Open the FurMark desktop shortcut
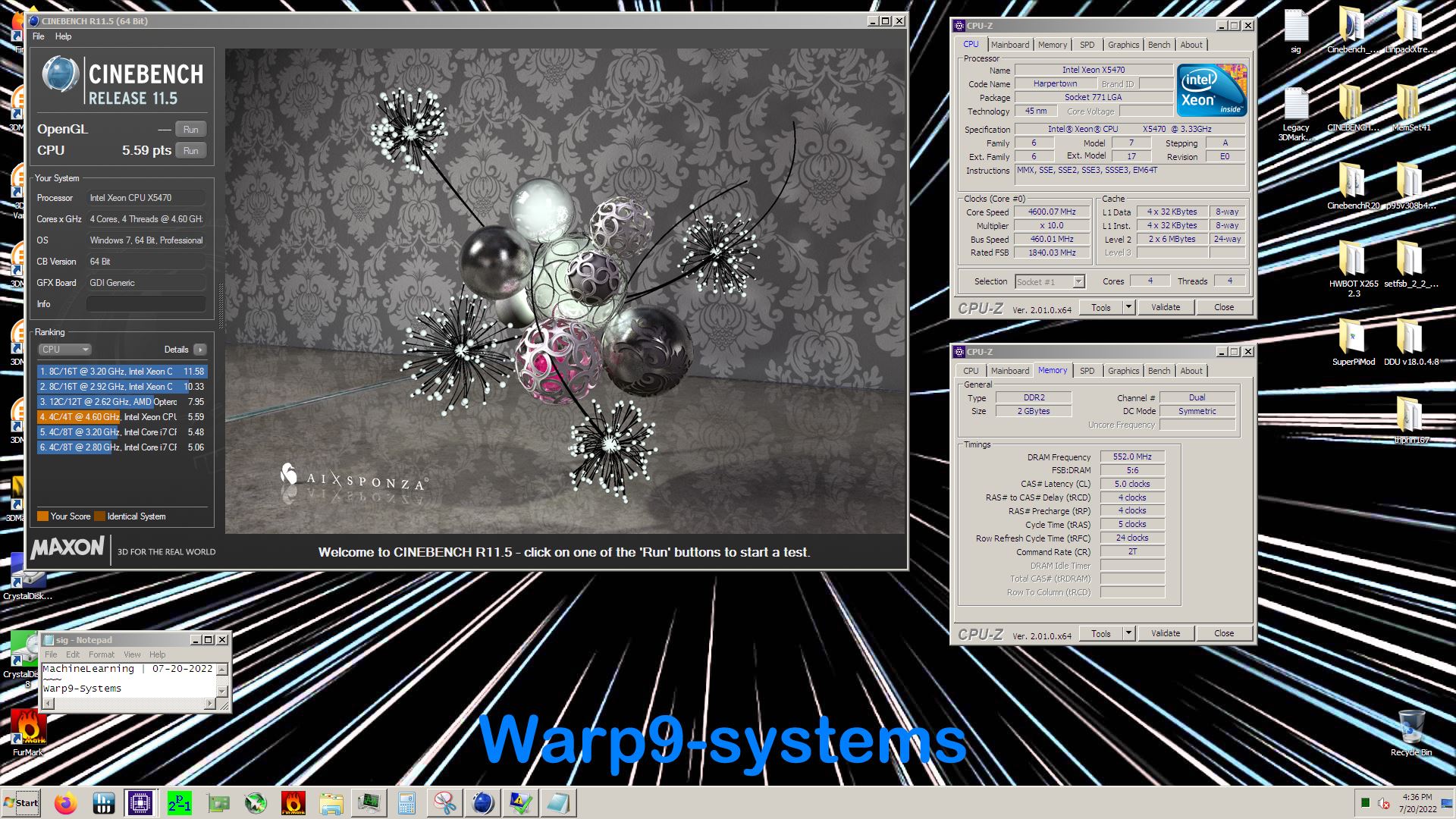The width and height of the screenshot is (1456, 819). pyautogui.click(x=27, y=733)
